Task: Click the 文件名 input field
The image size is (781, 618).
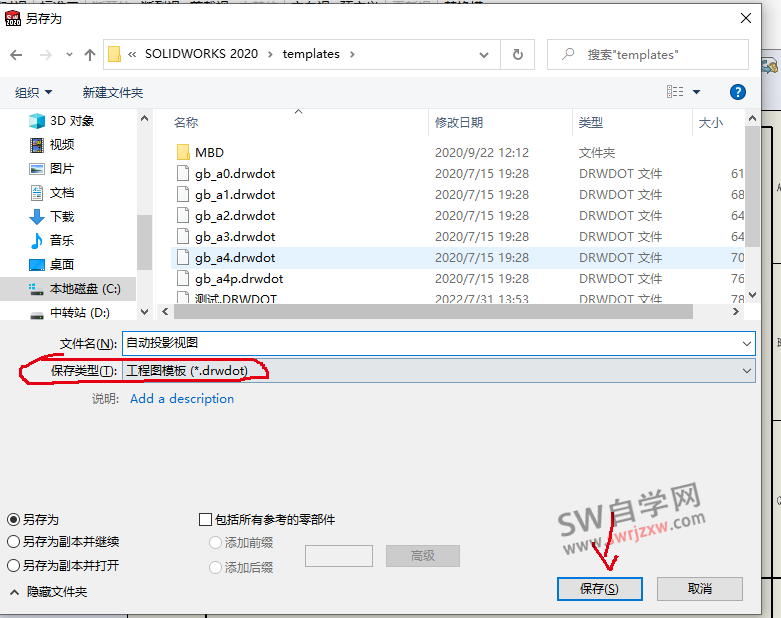Action: [431, 343]
